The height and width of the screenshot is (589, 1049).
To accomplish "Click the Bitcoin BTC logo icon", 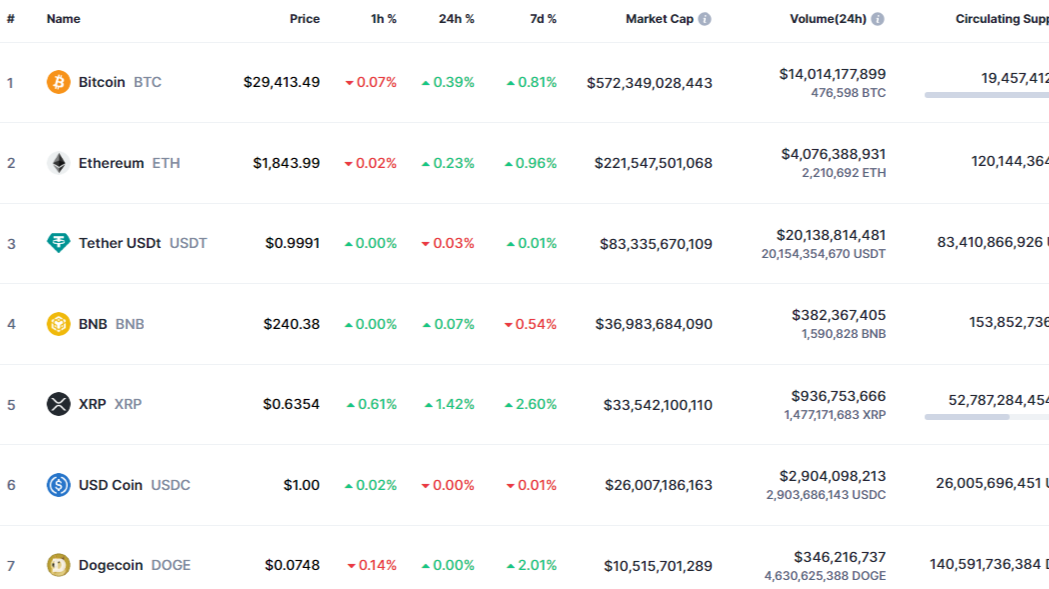I will coord(58,82).
